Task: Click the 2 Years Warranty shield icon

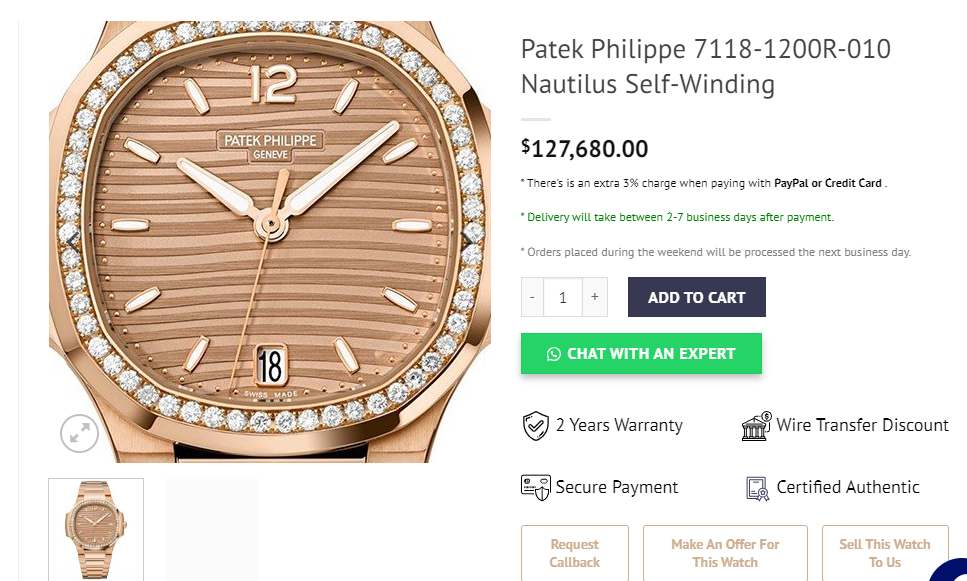Action: (536, 426)
